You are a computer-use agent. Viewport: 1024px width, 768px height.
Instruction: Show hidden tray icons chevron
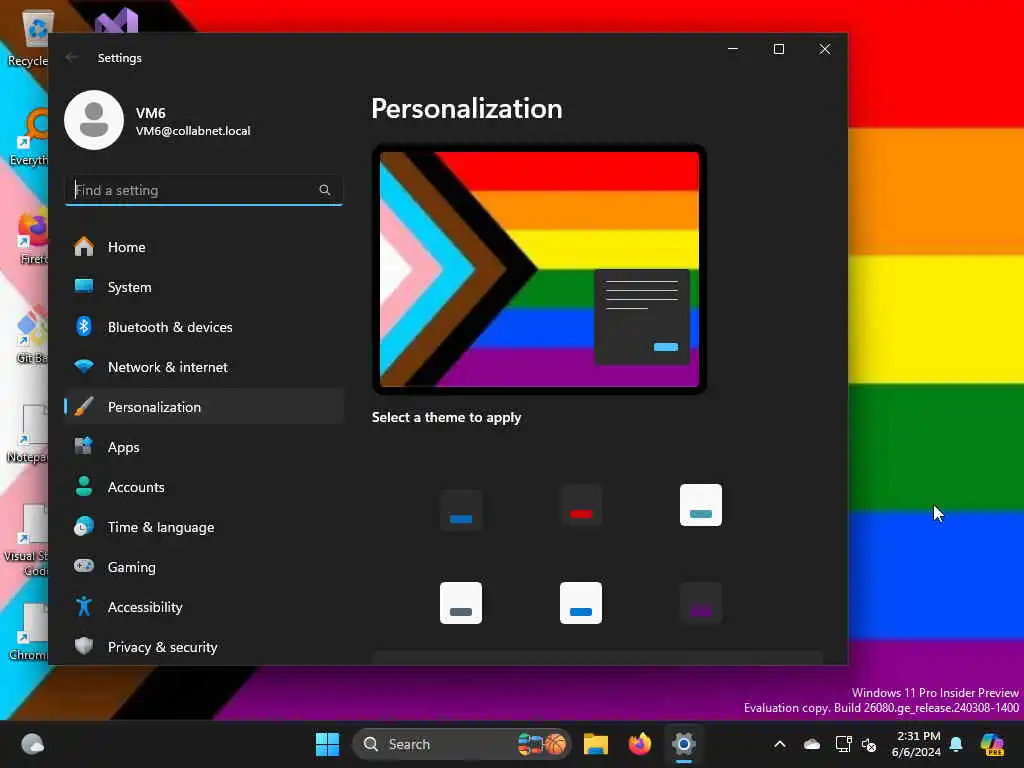[780, 744]
